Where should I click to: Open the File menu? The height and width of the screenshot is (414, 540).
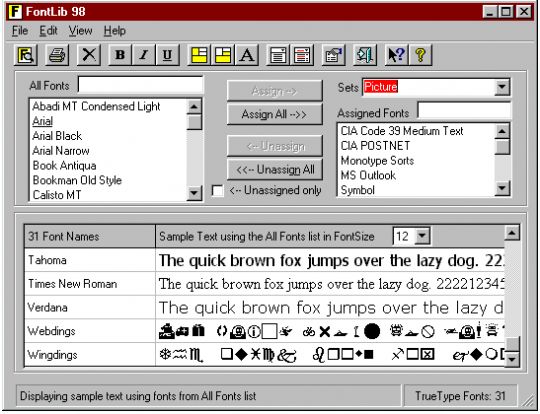coord(20,31)
